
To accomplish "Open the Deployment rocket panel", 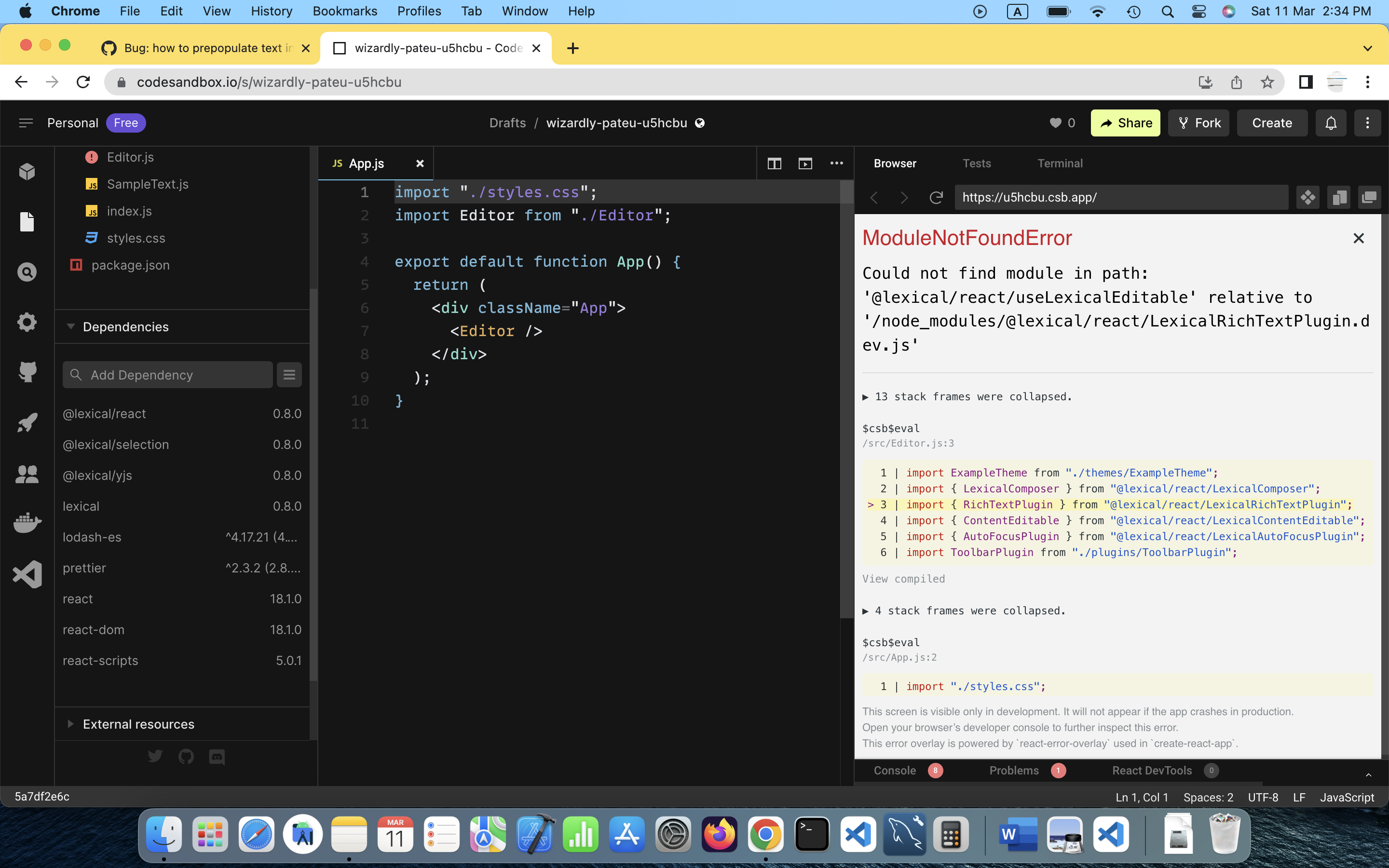I will point(27,422).
